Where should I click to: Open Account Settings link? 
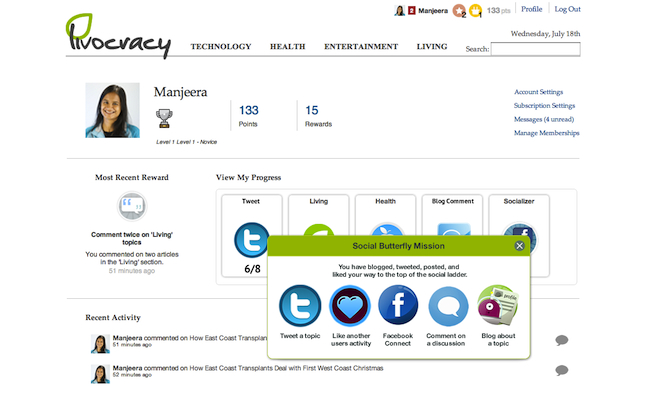pos(538,92)
